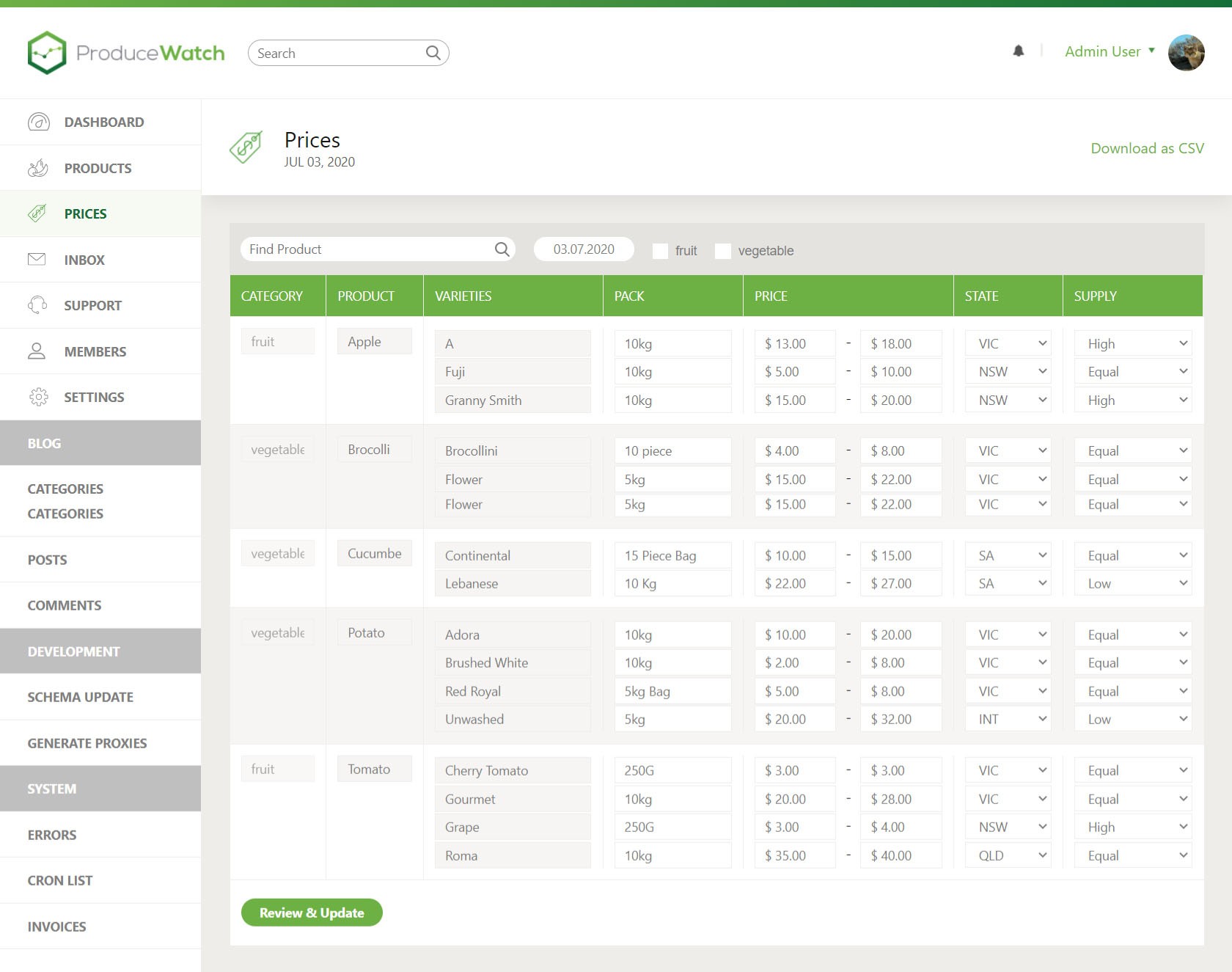This screenshot has width=1232, height=972.
Task: Click the notification bell icon
Action: pyautogui.click(x=1019, y=51)
